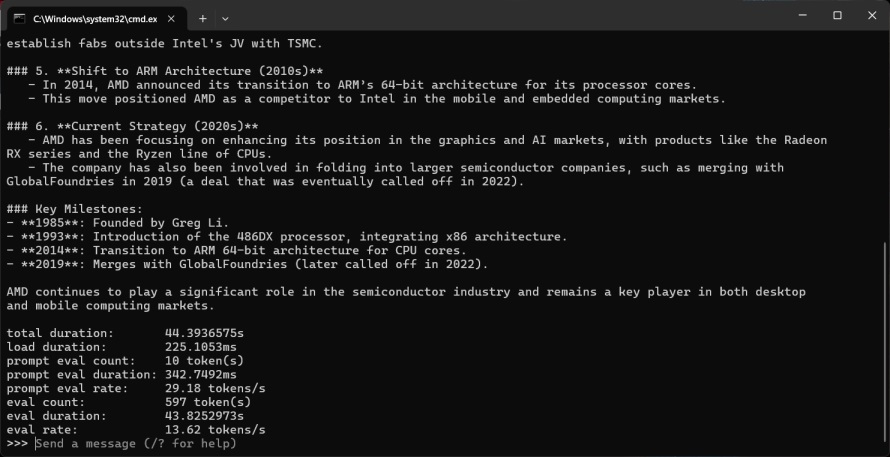Open the new tab profile dropdown
890x457 pixels.
tap(225, 18)
